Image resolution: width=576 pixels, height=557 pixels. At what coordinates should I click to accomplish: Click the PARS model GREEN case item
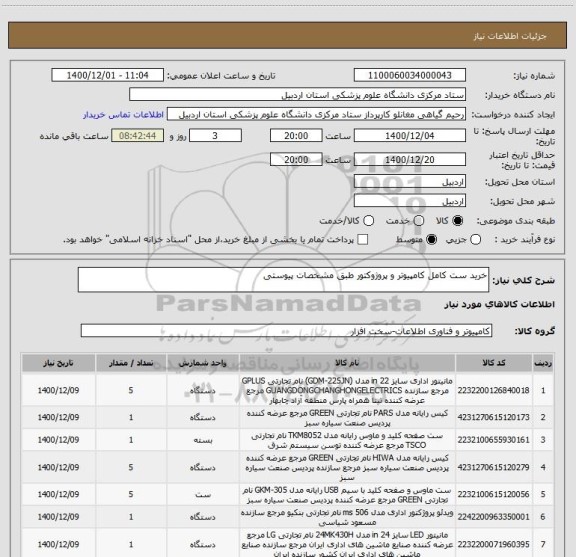[347, 418]
